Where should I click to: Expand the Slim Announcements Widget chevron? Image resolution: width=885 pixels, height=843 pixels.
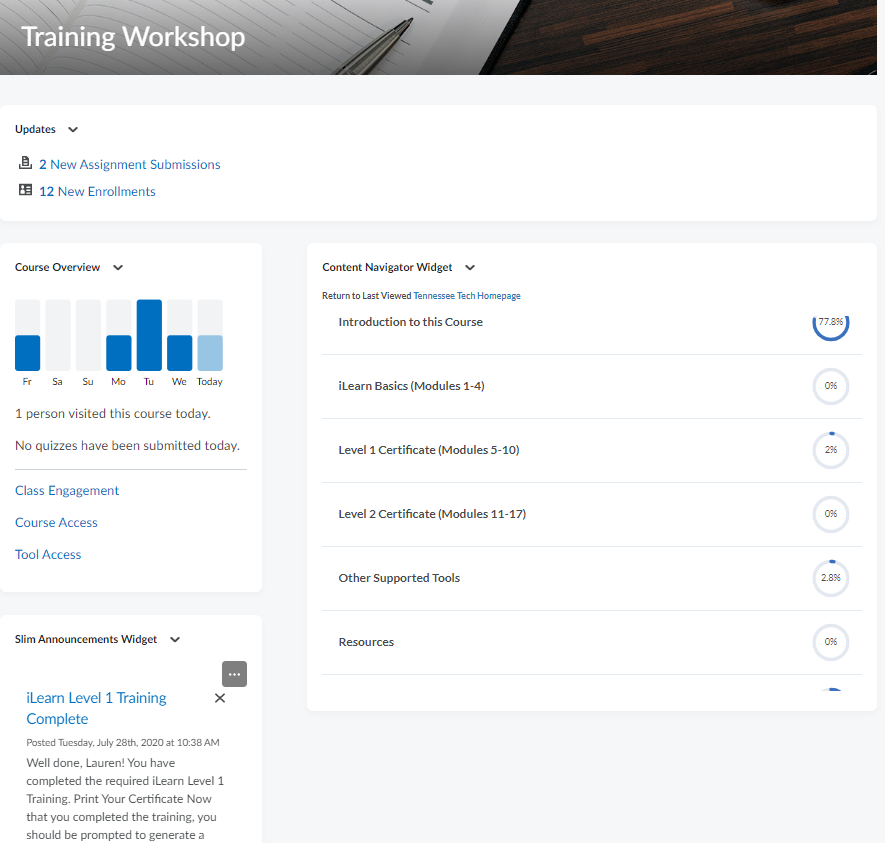(x=175, y=640)
